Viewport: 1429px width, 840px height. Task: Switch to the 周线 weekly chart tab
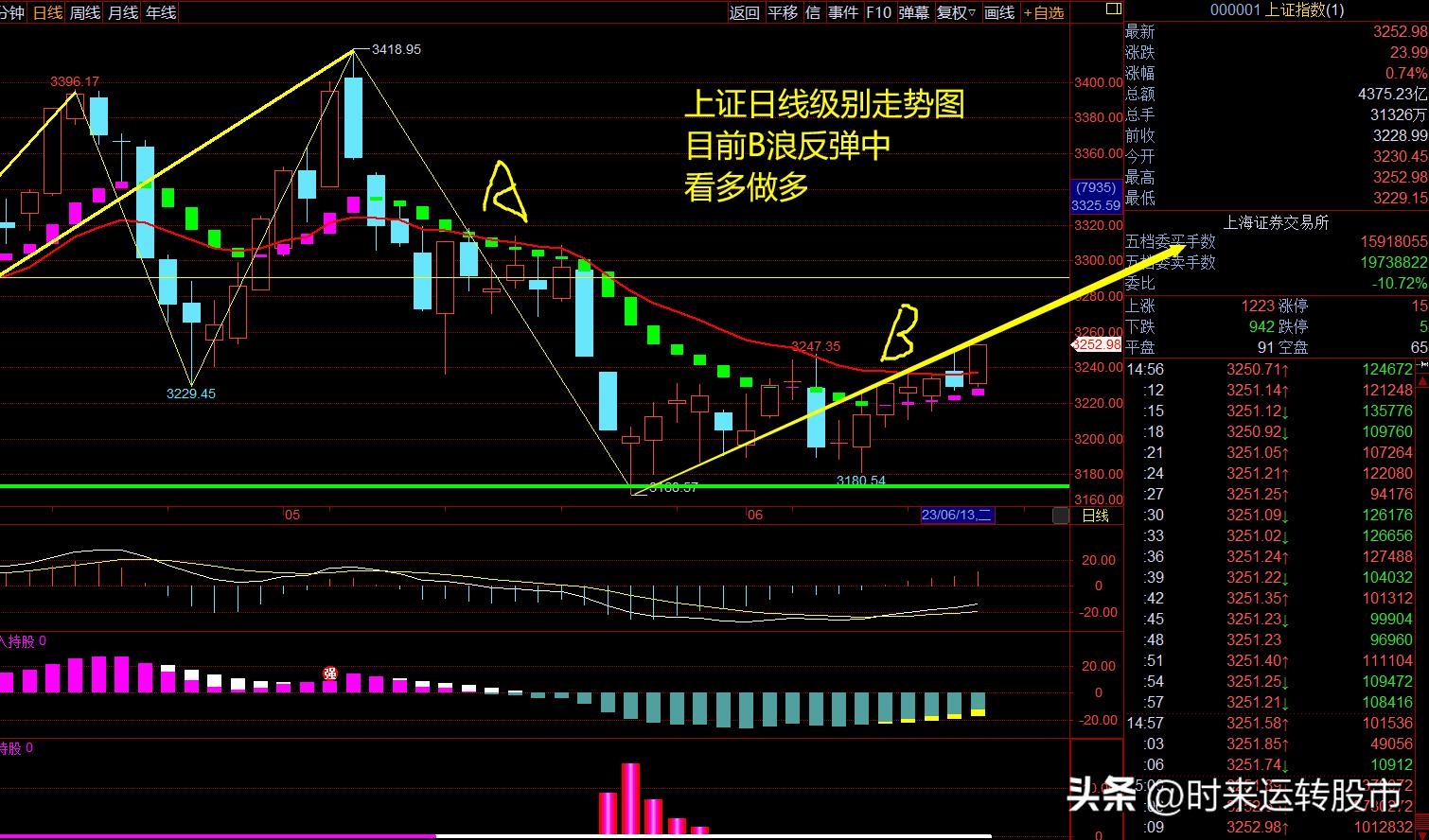tap(83, 13)
